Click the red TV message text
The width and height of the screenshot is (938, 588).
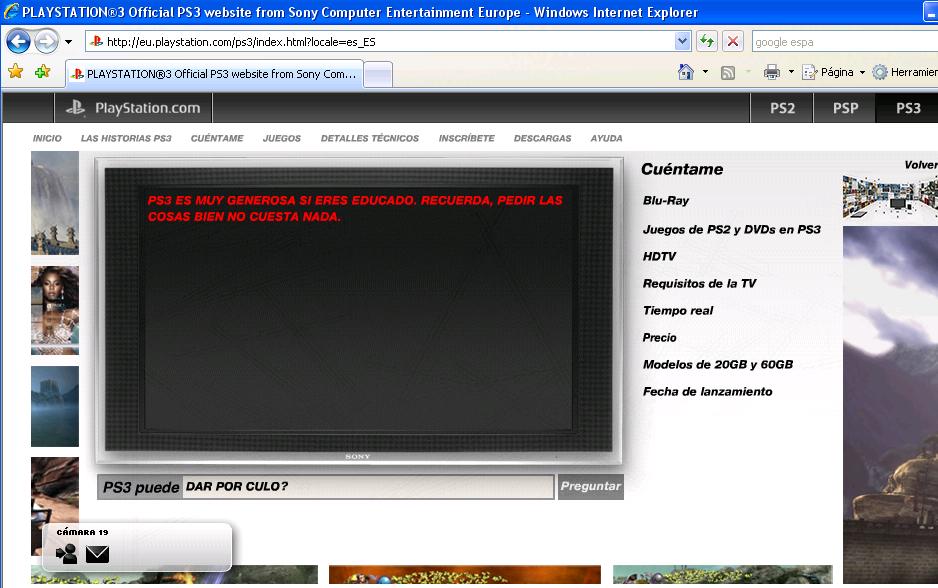coord(355,208)
